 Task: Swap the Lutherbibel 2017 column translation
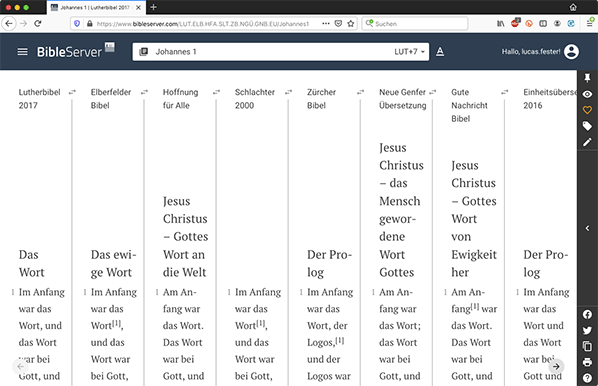click(x=72, y=92)
